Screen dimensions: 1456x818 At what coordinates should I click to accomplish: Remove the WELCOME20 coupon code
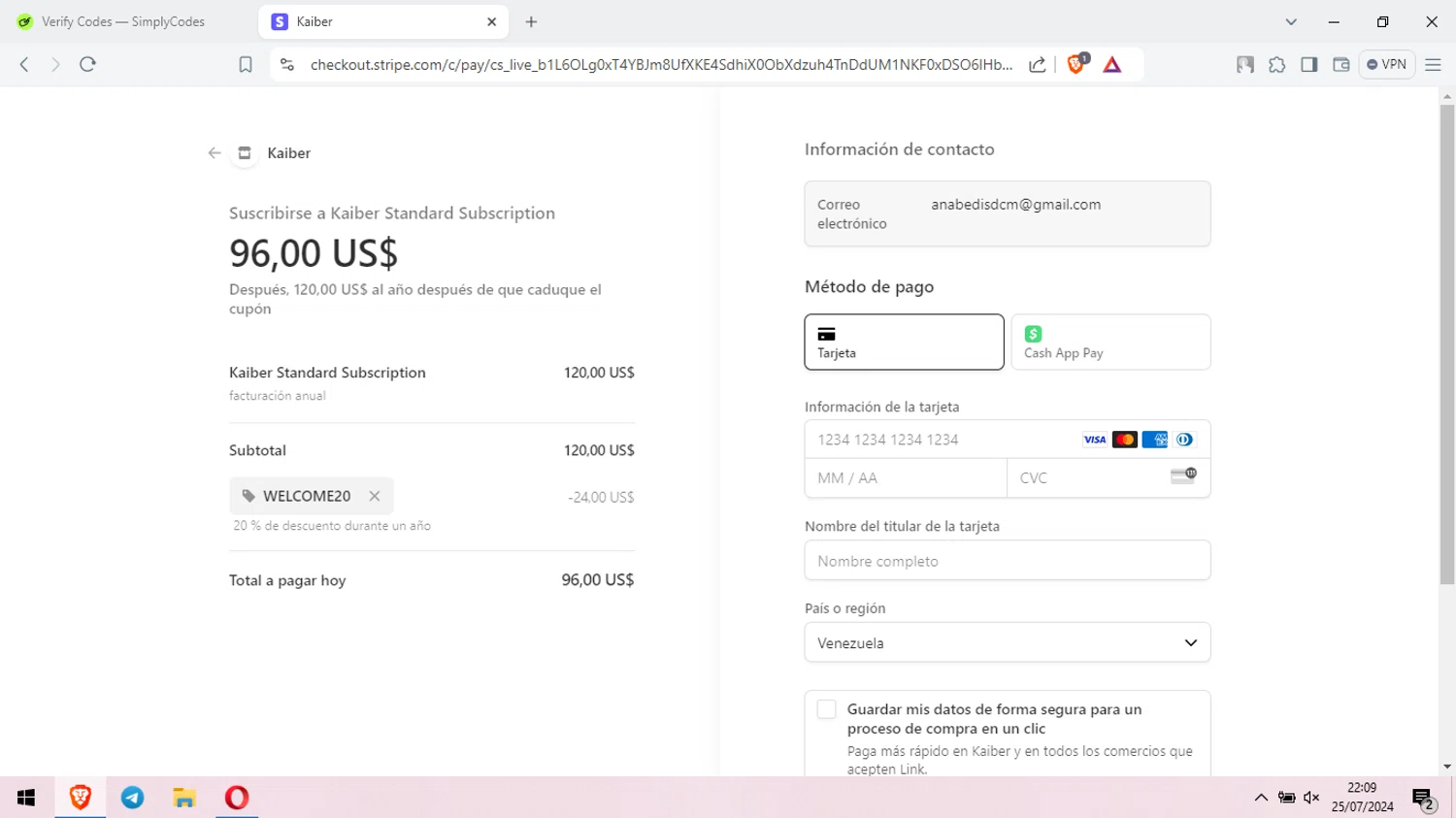pos(375,496)
